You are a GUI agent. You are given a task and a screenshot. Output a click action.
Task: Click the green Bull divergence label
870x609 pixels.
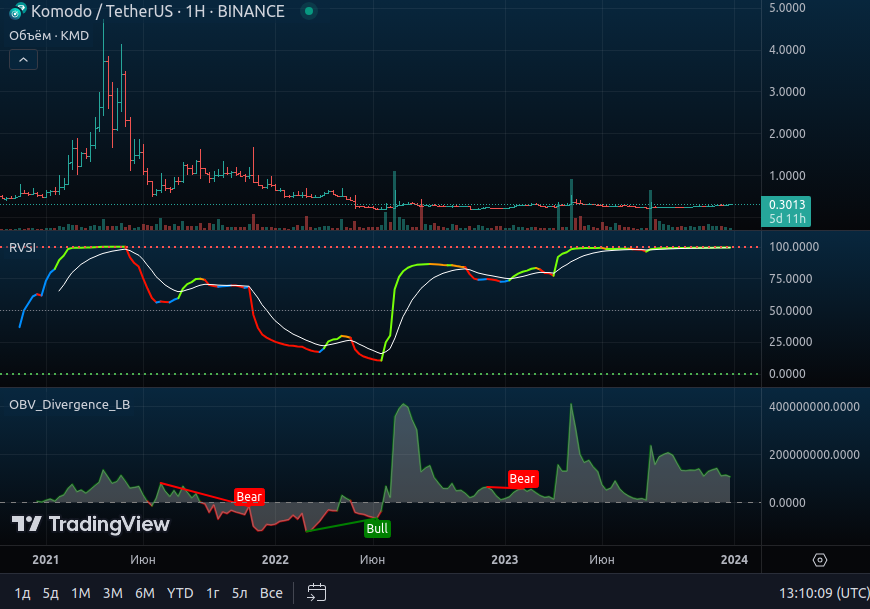377,529
